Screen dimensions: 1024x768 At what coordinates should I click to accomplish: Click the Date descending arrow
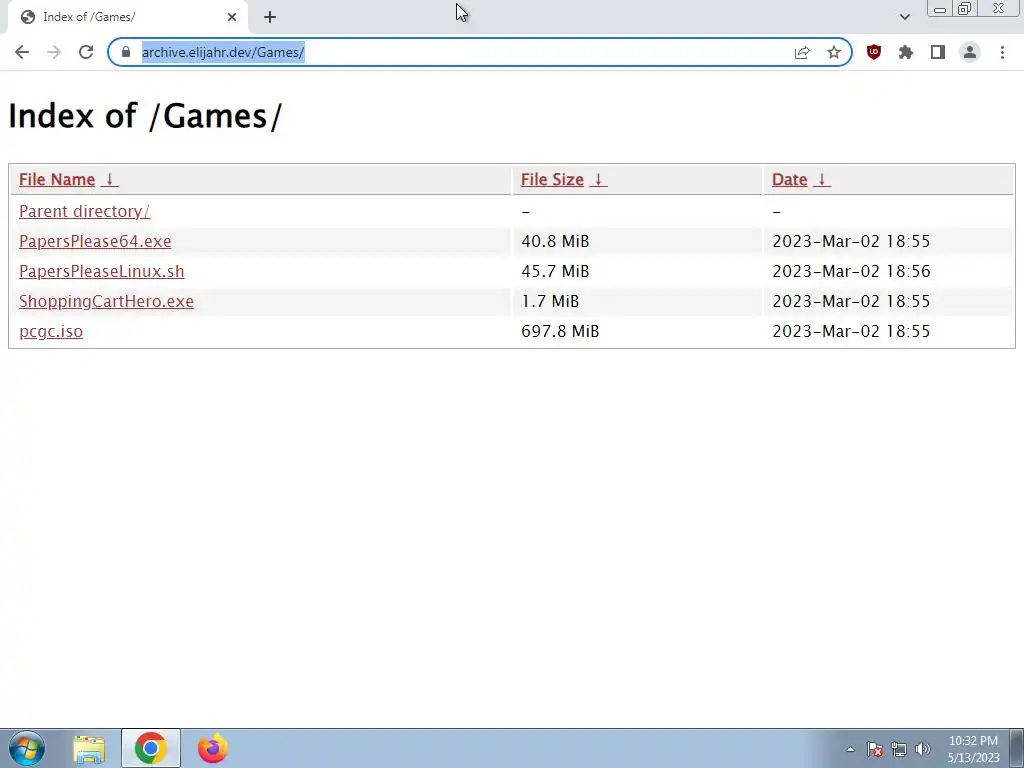click(x=822, y=180)
